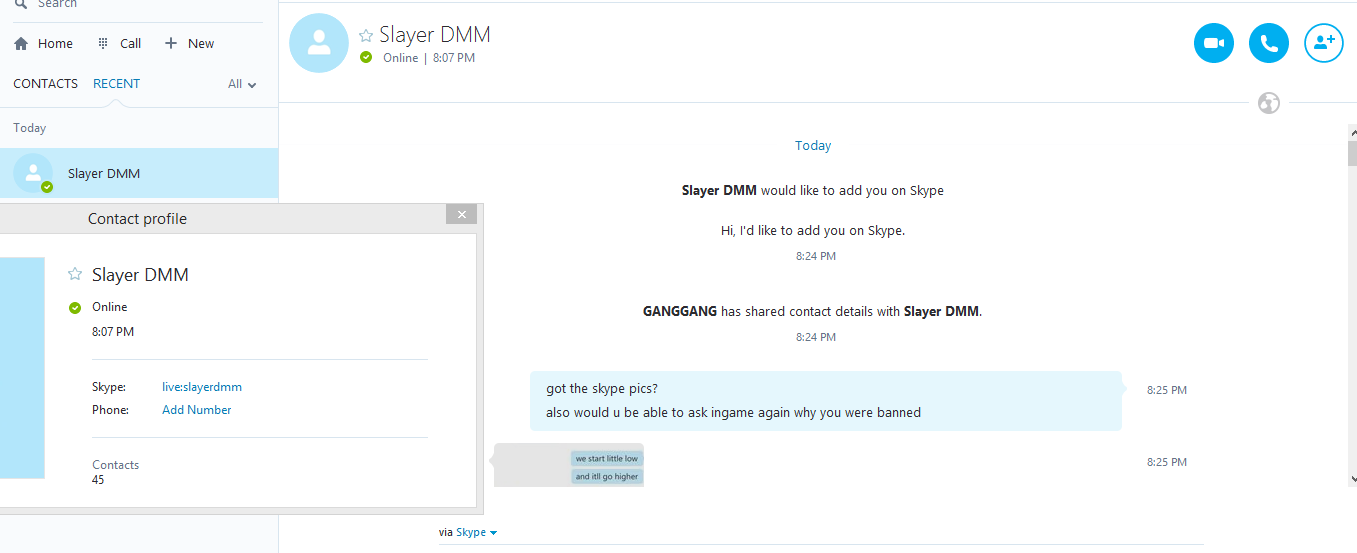This screenshot has height=553, width=1357.
Task: Click the live:slayerdmm Skype name link
Action: (202, 387)
